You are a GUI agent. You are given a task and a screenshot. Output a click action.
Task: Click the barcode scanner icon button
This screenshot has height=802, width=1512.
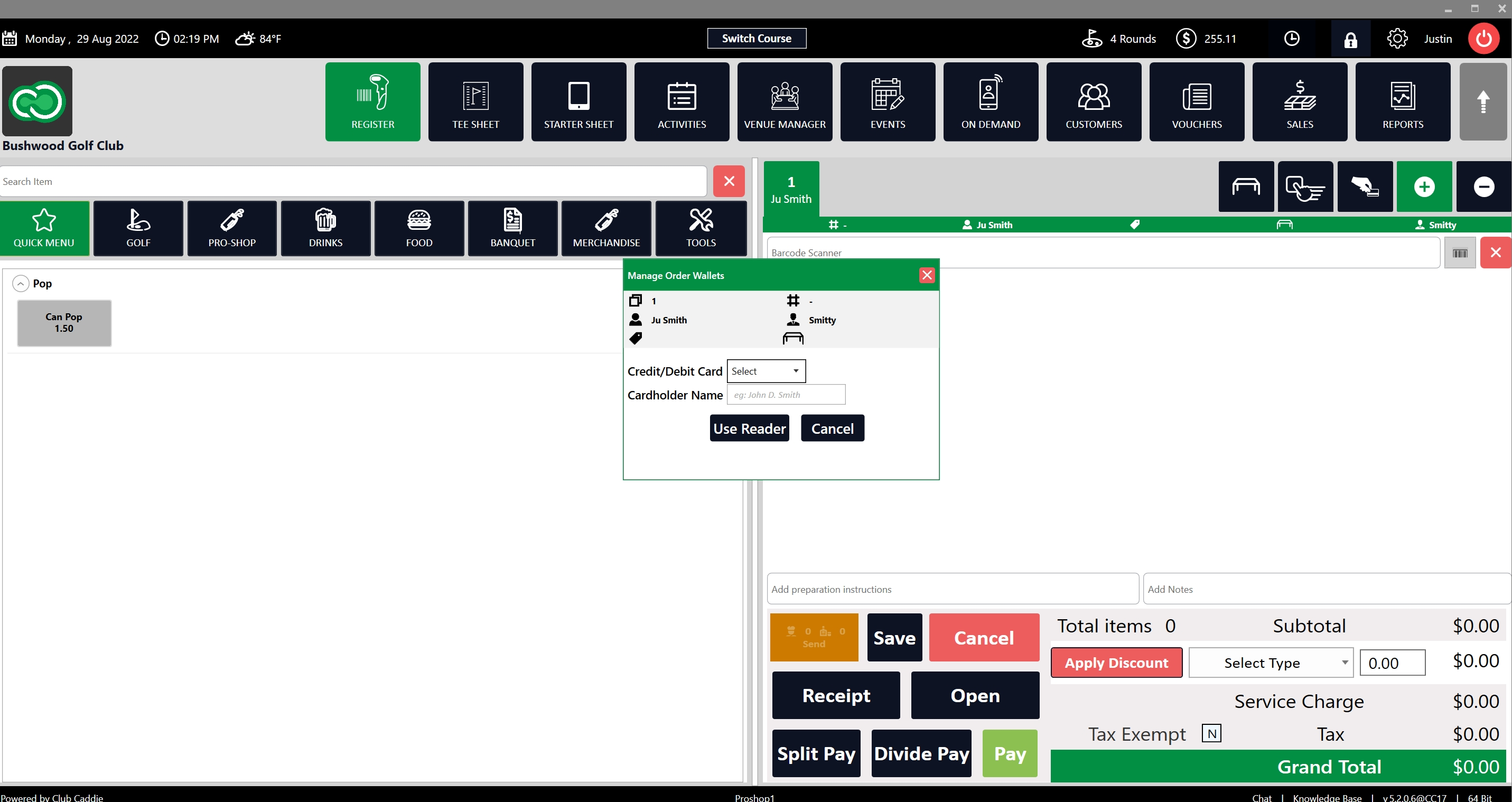pyautogui.click(x=1460, y=253)
